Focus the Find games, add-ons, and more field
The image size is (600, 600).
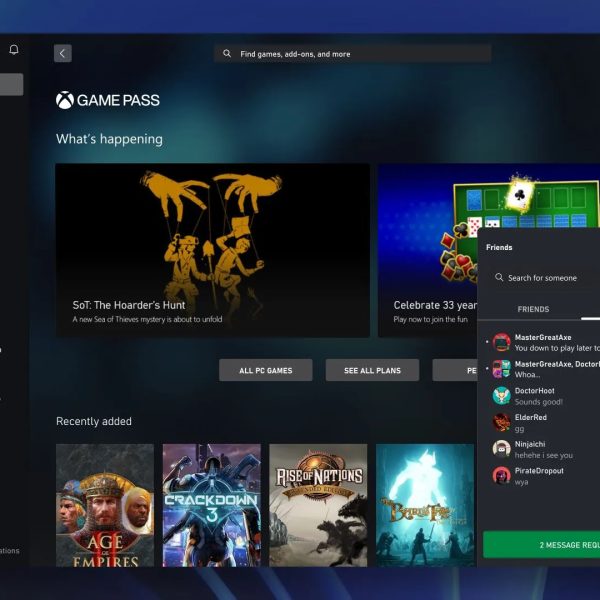[352, 54]
